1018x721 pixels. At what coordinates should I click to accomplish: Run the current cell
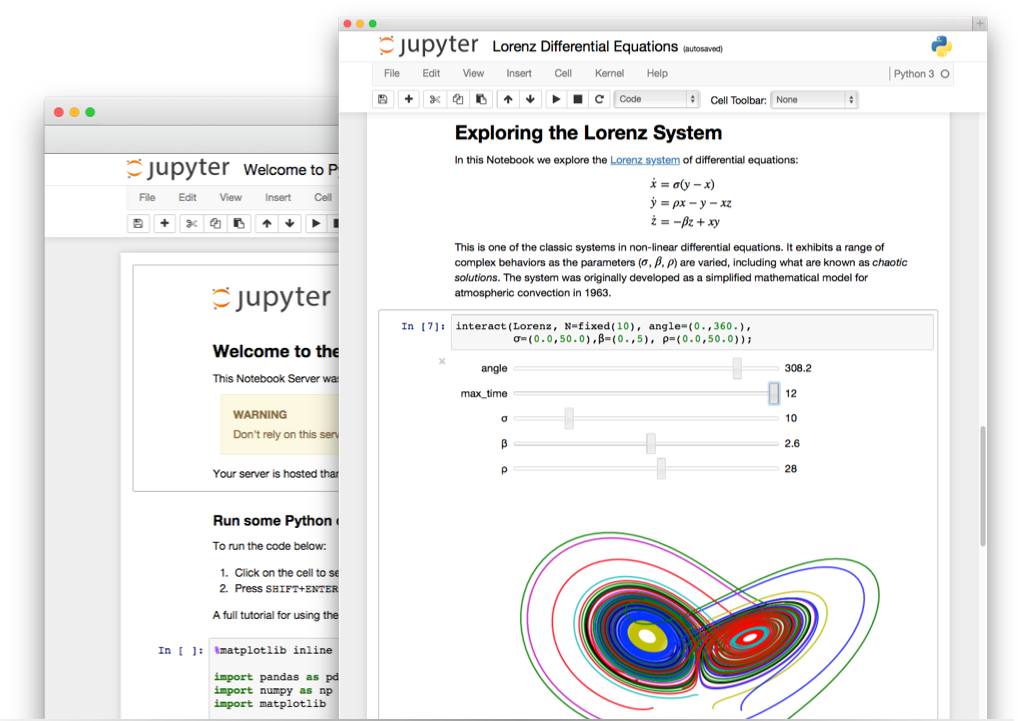click(556, 99)
